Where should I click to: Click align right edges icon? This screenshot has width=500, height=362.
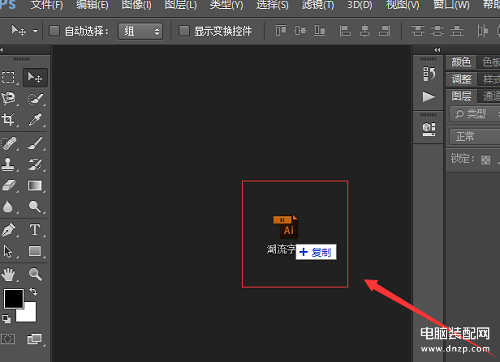pos(384,31)
